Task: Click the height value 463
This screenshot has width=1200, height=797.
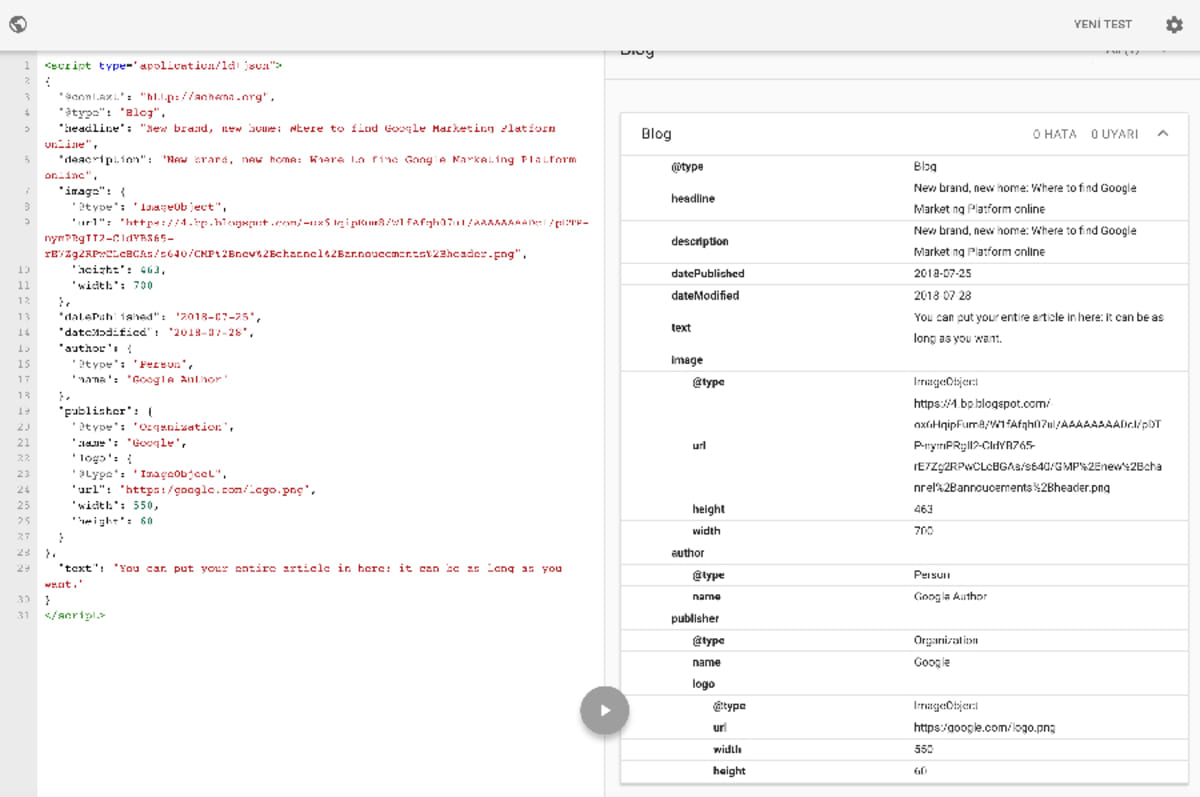Action: coord(923,509)
